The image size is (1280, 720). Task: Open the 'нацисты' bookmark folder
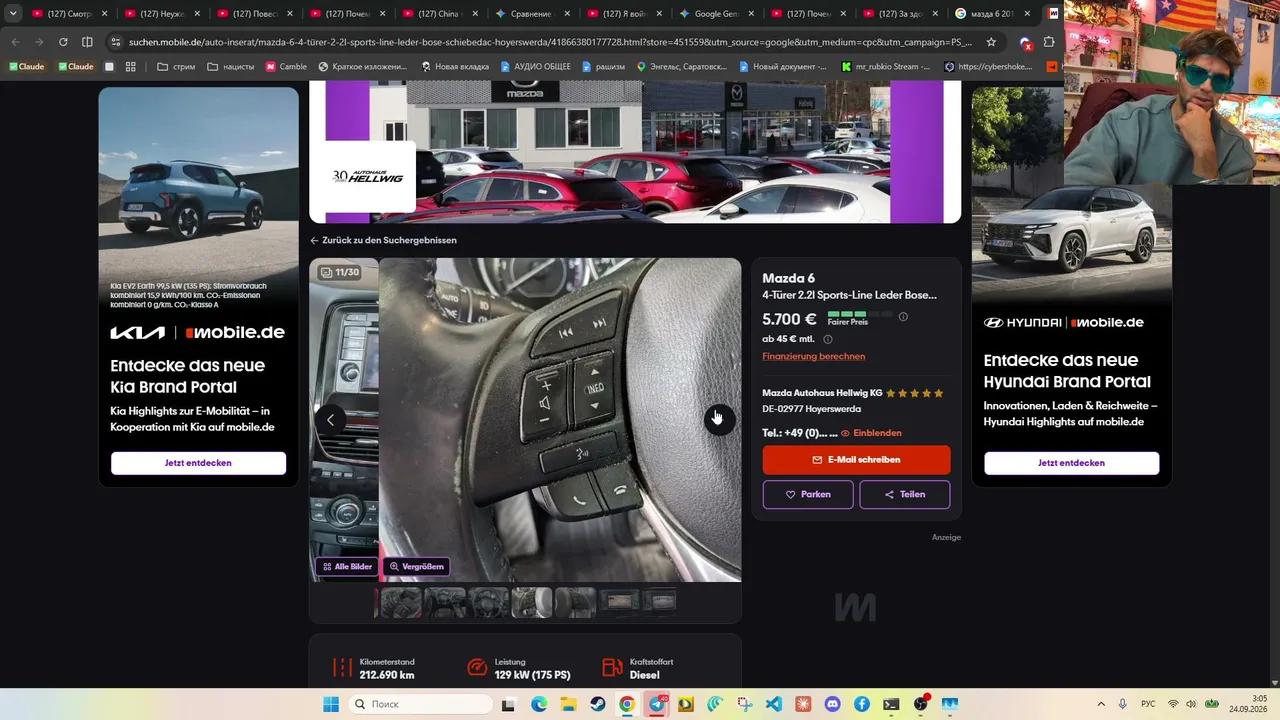coord(230,67)
